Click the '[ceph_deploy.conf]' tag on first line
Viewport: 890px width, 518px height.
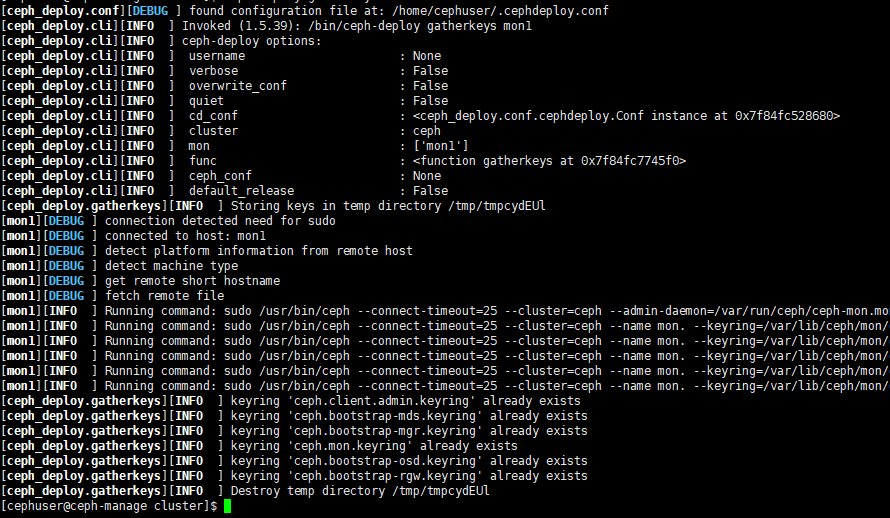[64, 11]
